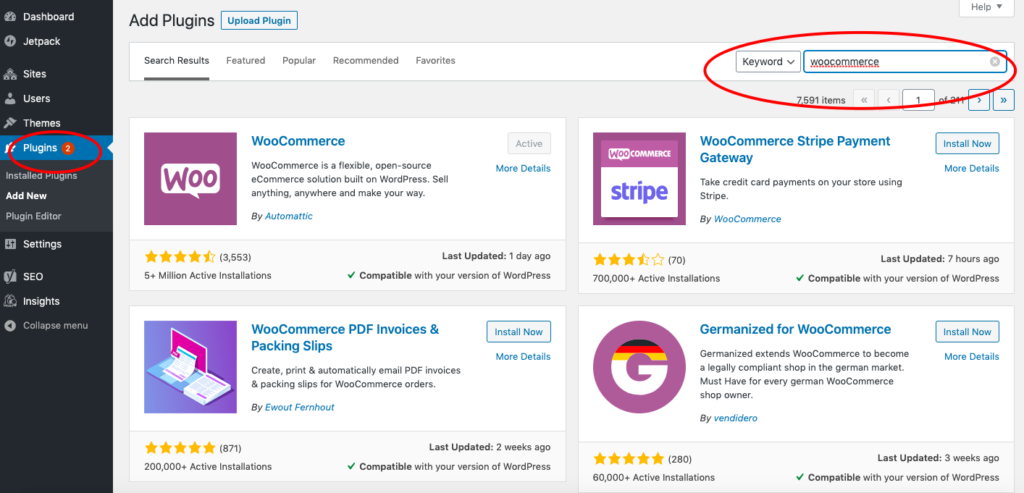This screenshot has height=493, width=1024.
Task: Click the Active button on WooCommerce
Action: [x=529, y=144]
